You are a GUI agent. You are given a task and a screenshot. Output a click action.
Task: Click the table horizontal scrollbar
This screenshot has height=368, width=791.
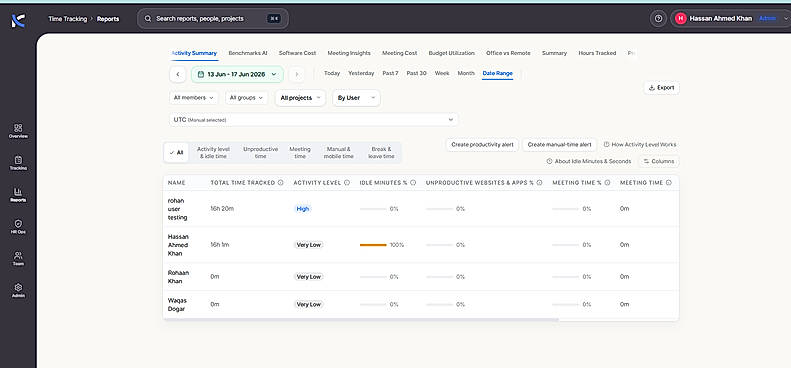361,320
